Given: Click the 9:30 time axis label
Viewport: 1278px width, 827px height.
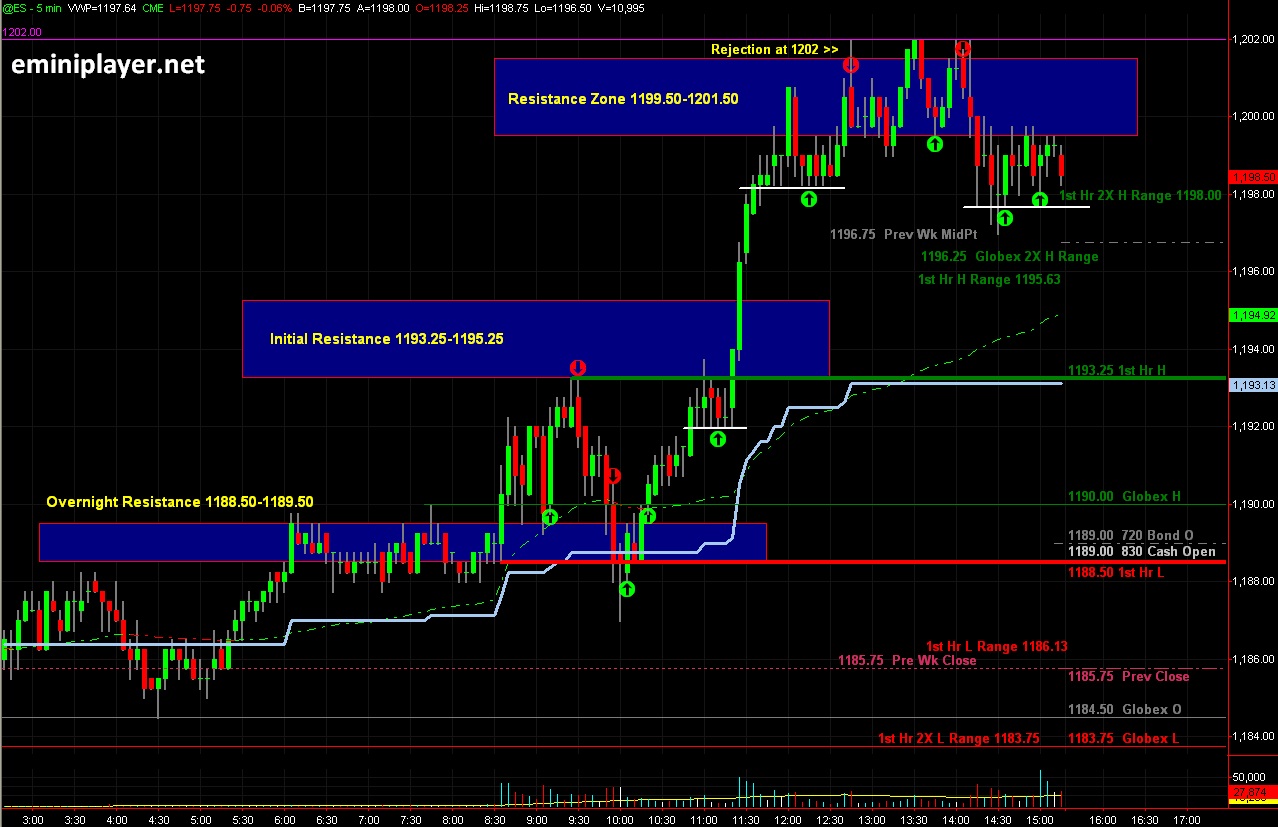Looking at the screenshot, I should coord(578,818).
